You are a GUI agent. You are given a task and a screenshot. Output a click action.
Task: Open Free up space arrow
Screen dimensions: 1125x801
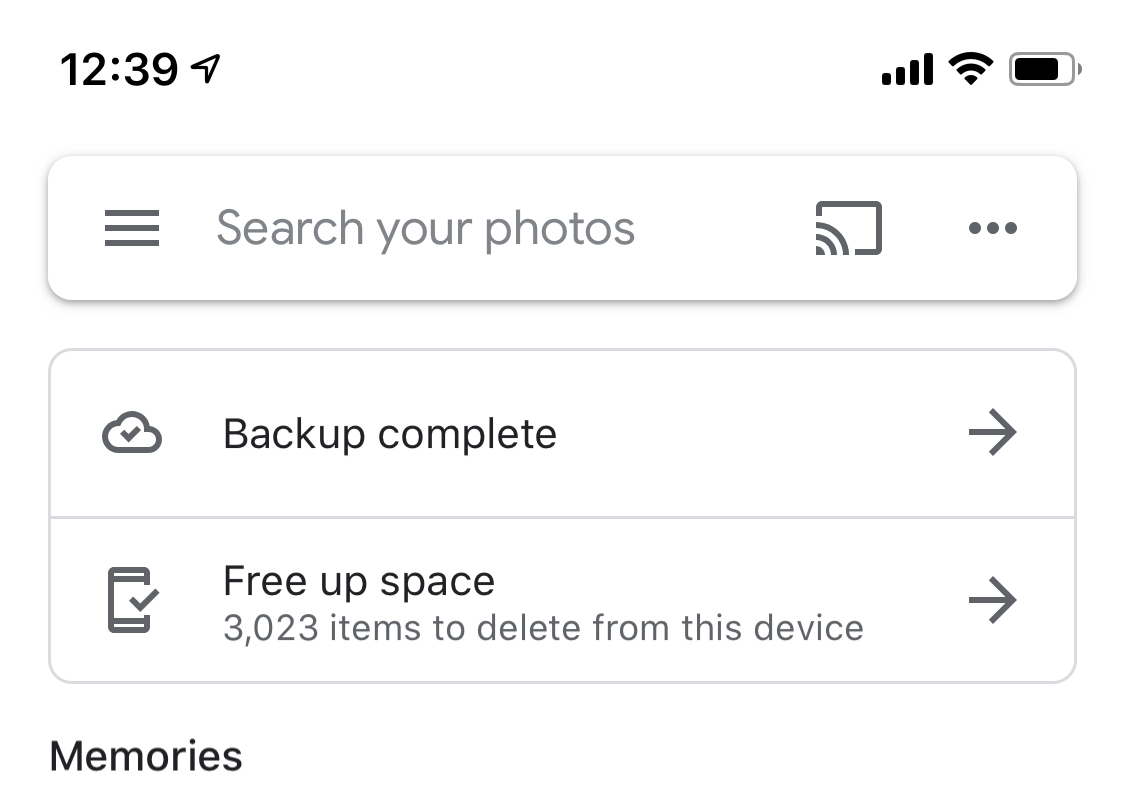(x=992, y=599)
